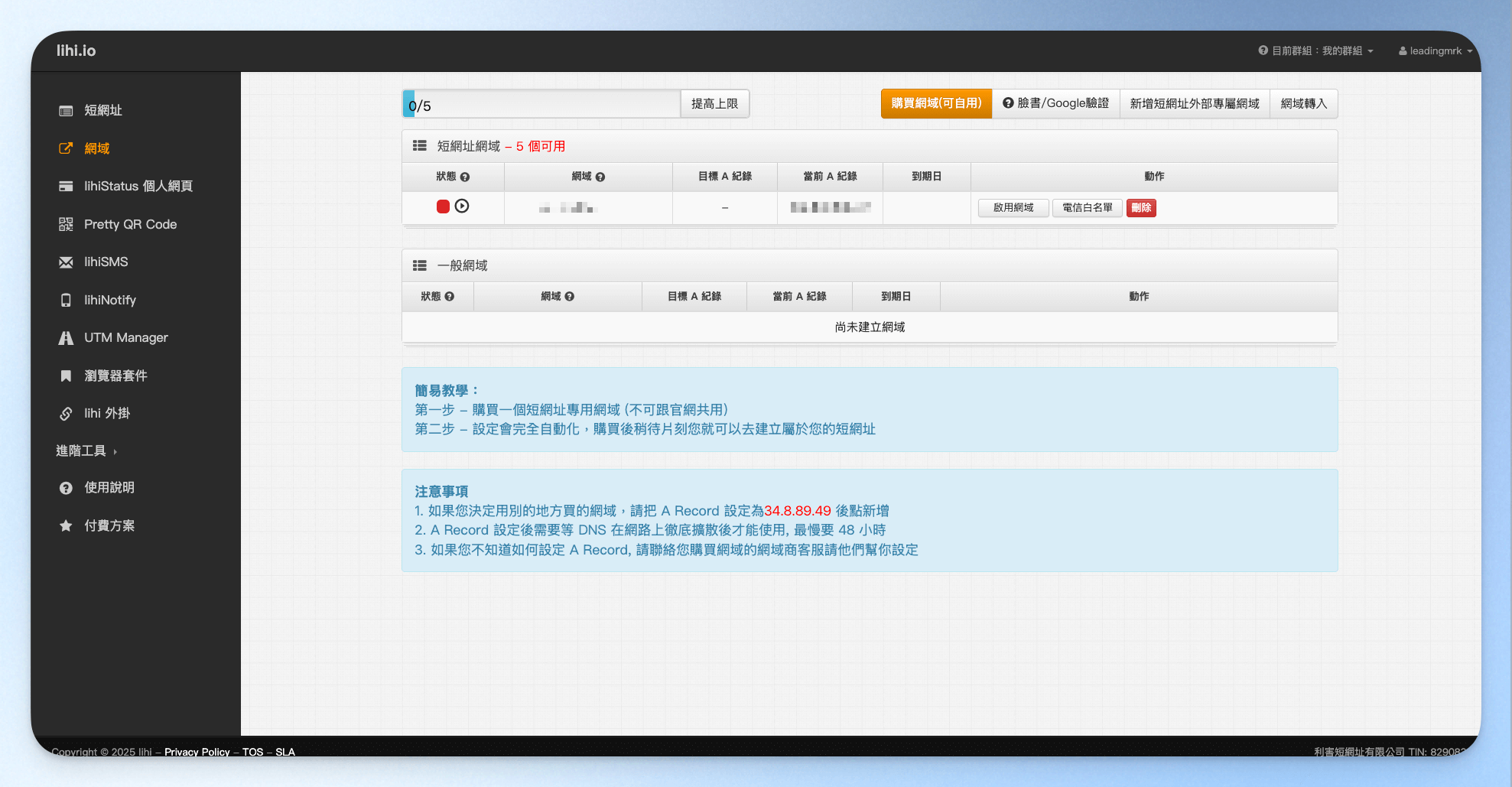
Task: Click the 0/5 domain usage progress bar
Action: point(541,104)
